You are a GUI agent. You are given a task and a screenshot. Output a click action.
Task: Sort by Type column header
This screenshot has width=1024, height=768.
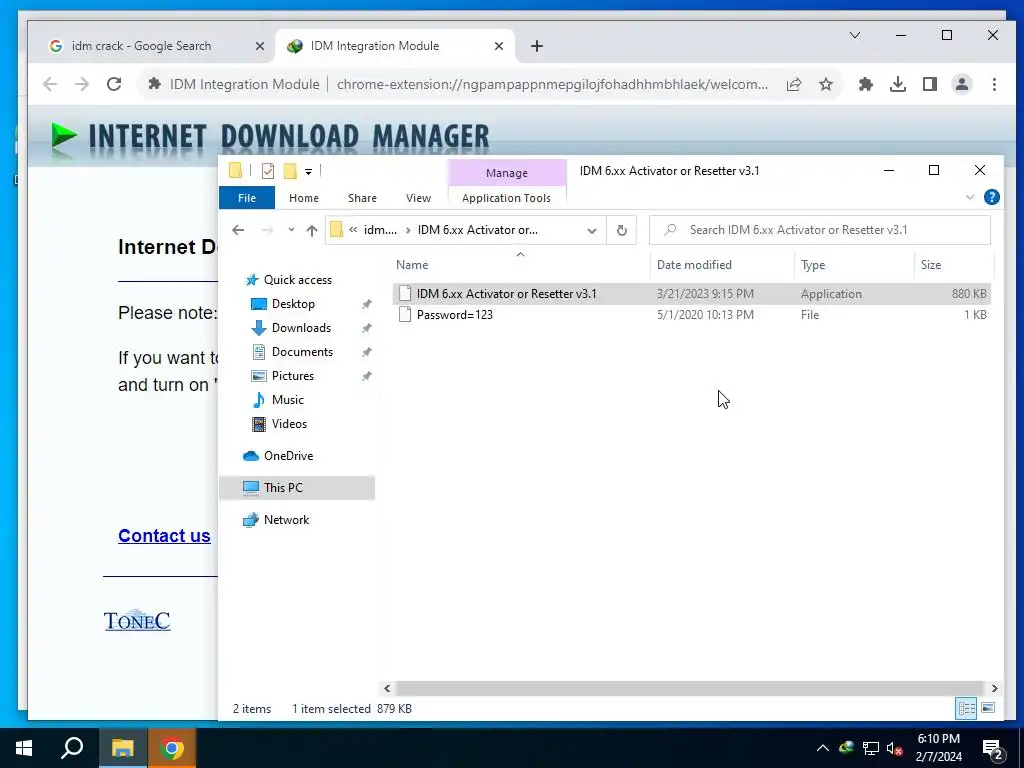[x=854, y=264]
